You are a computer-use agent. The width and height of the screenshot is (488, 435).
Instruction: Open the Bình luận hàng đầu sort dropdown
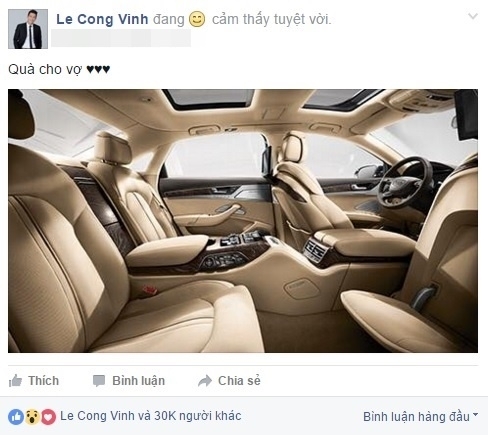click(420, 417)
